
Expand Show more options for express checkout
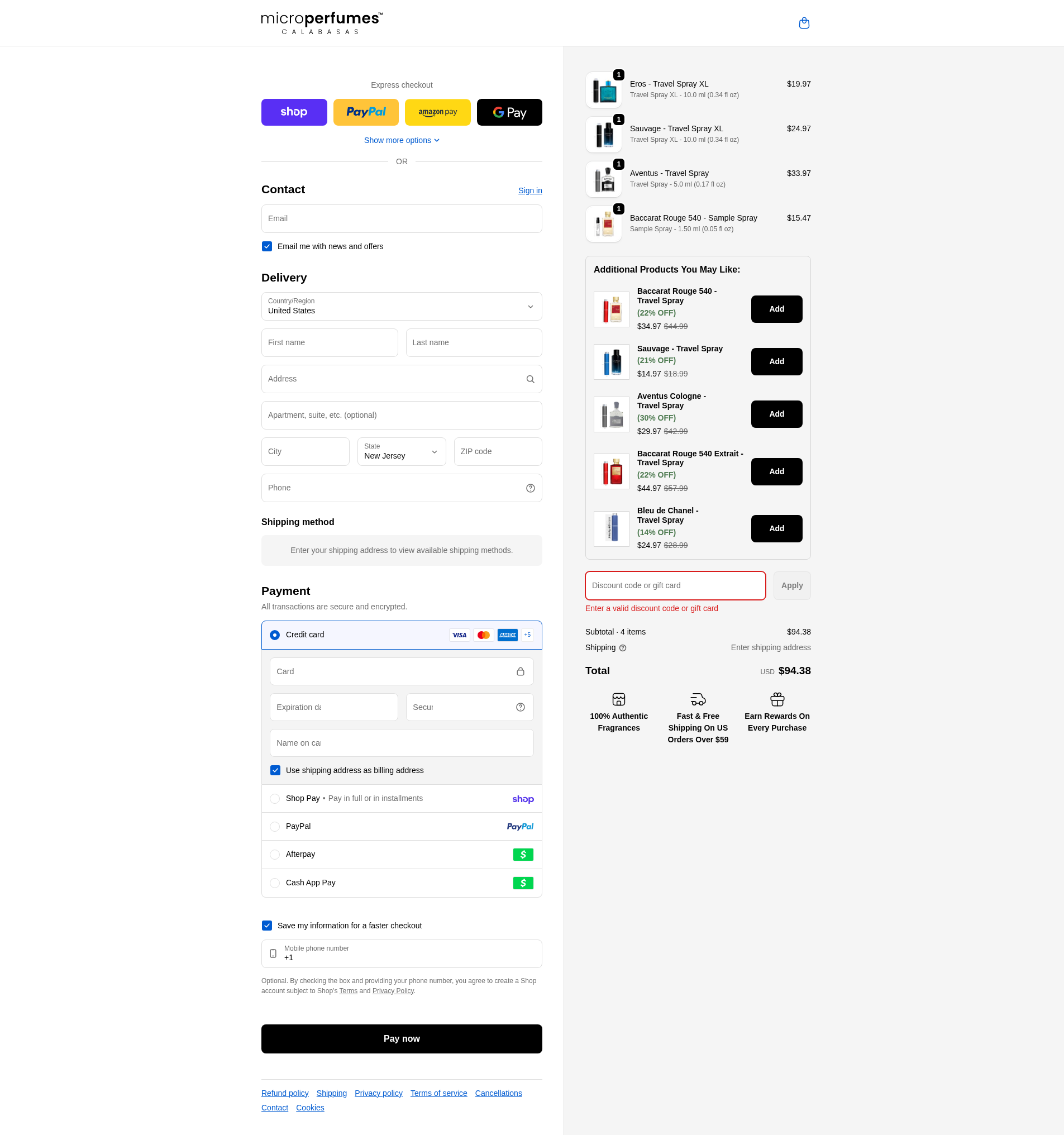tap(401, 140)
